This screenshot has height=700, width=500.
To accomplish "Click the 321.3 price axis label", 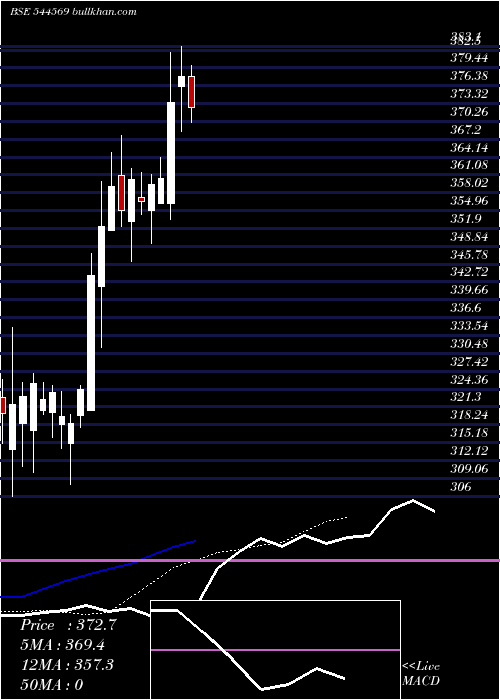I will pyautogui.click(x=466, y=397).
